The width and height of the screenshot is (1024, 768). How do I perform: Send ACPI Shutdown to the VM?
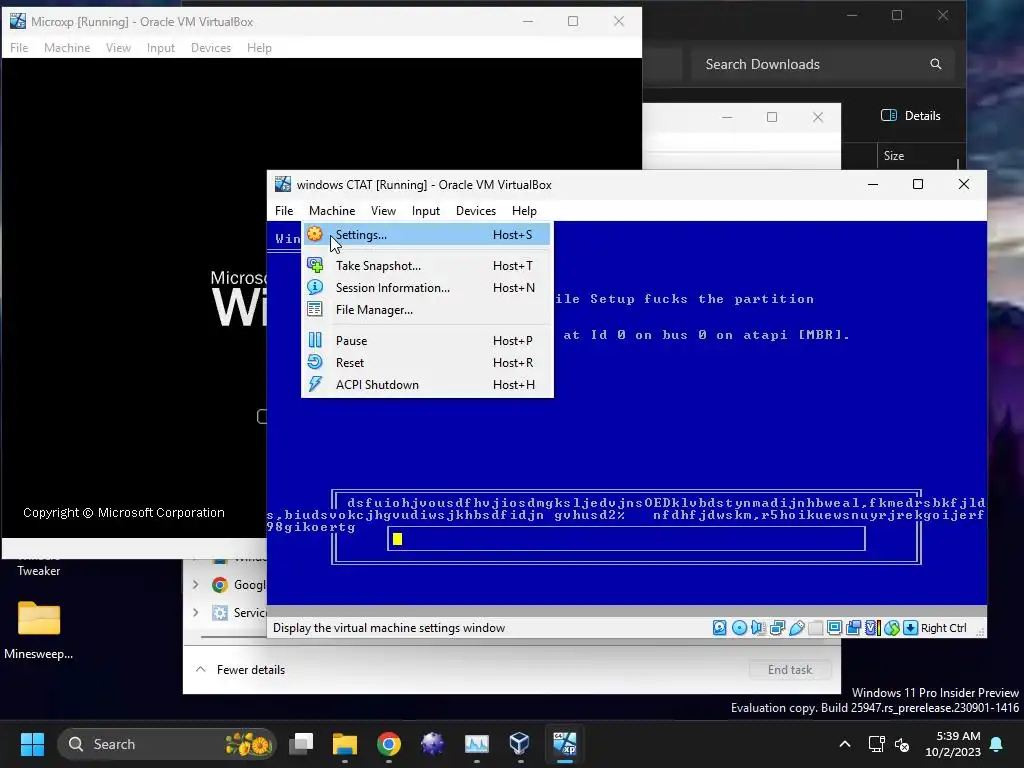tap(426, 385)
